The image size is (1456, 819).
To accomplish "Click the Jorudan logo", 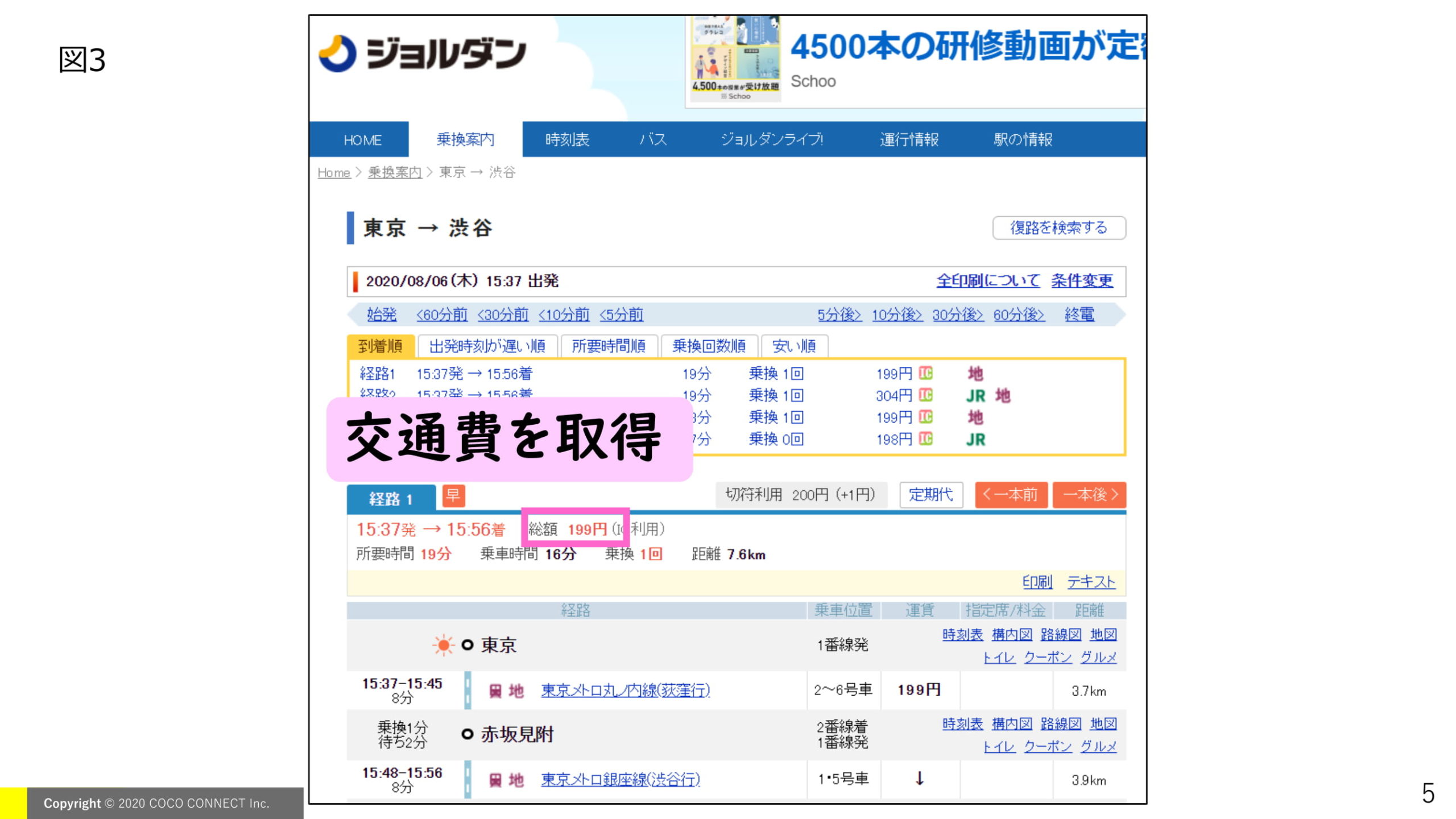I will coord(422,53).
